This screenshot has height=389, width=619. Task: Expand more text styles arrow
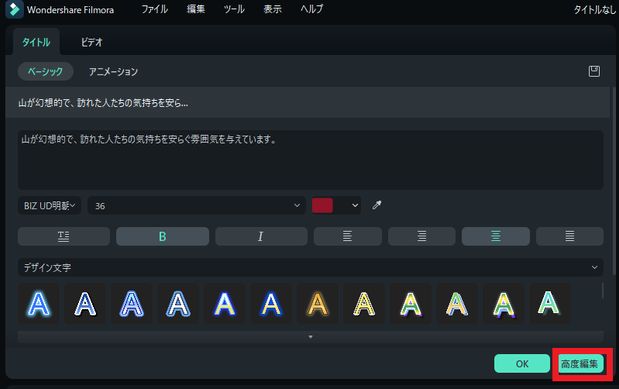pyautogui.click(x=311, y=337)
